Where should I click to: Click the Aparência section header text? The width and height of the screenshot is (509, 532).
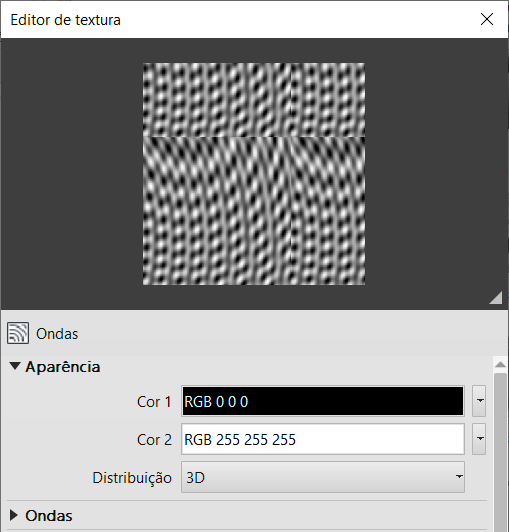[x=63, y=366]
